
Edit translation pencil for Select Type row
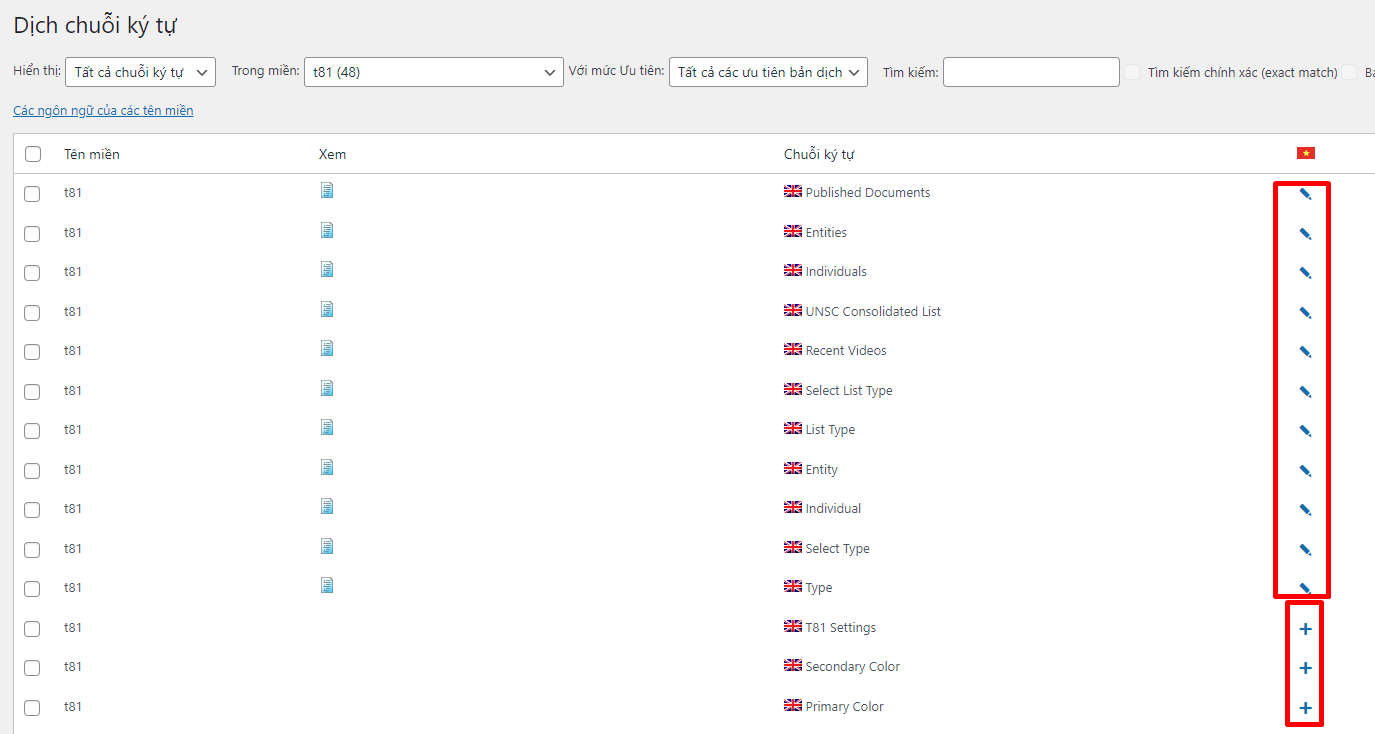(1305, 550)
